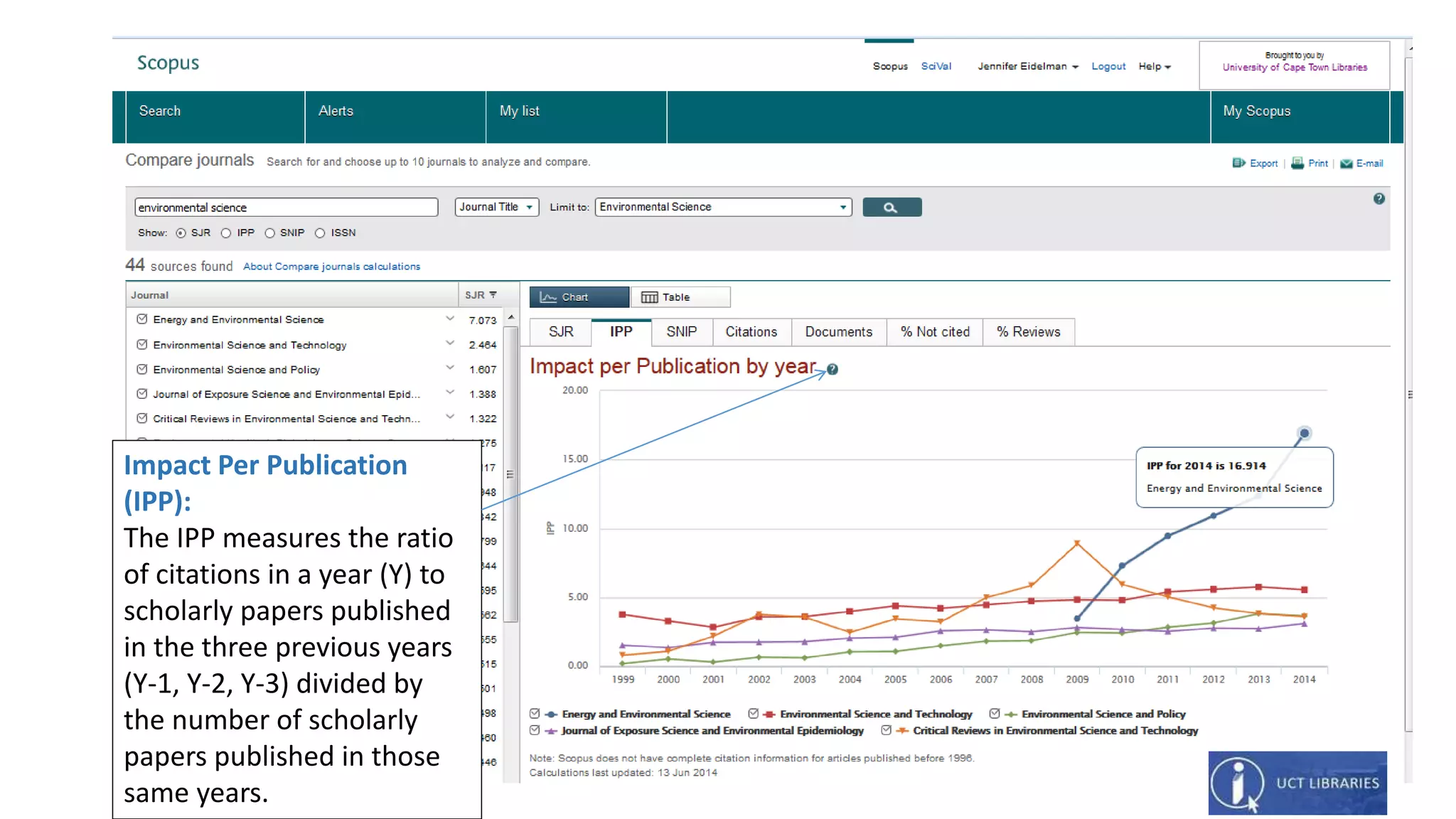Switch to the % Not cited tab
The image size is (1456, 819).
tap(935, 332)
